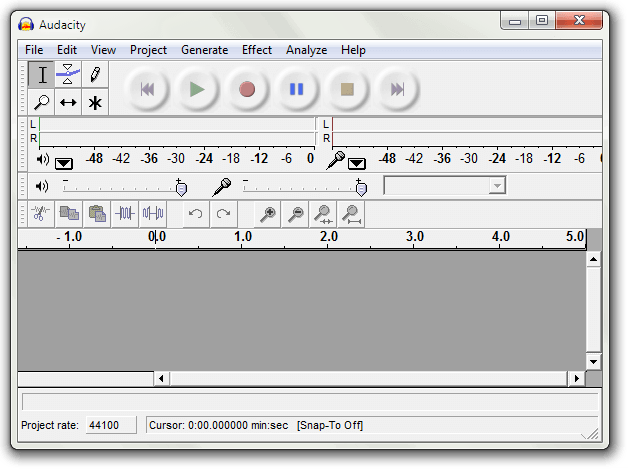
Task: Open the Project menu
Action: tap(148, 50)
